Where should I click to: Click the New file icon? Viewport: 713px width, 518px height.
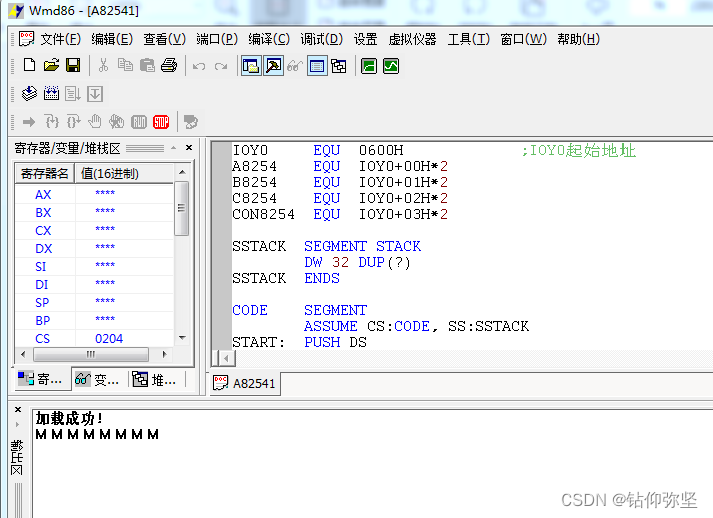30,65
